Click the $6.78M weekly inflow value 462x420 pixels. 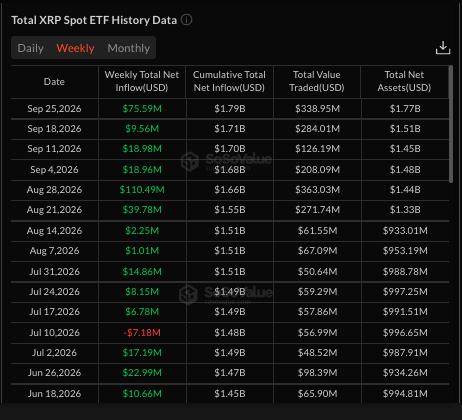pos(142,312)
